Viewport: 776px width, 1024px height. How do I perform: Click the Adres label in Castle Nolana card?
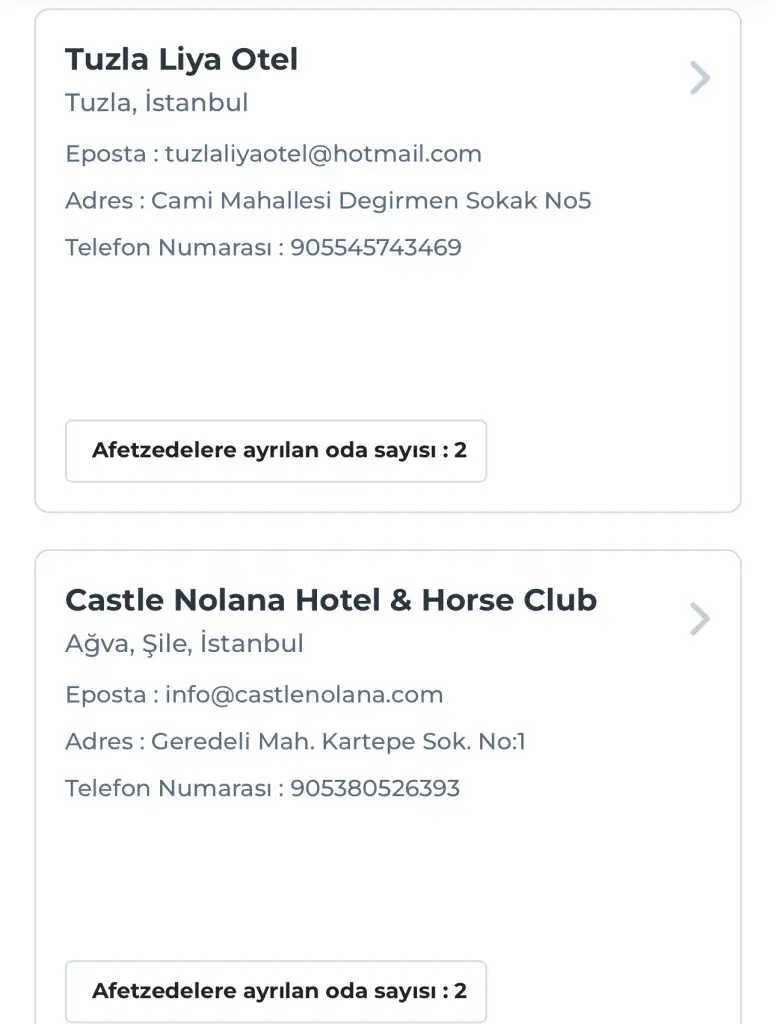tap(98, 742)
